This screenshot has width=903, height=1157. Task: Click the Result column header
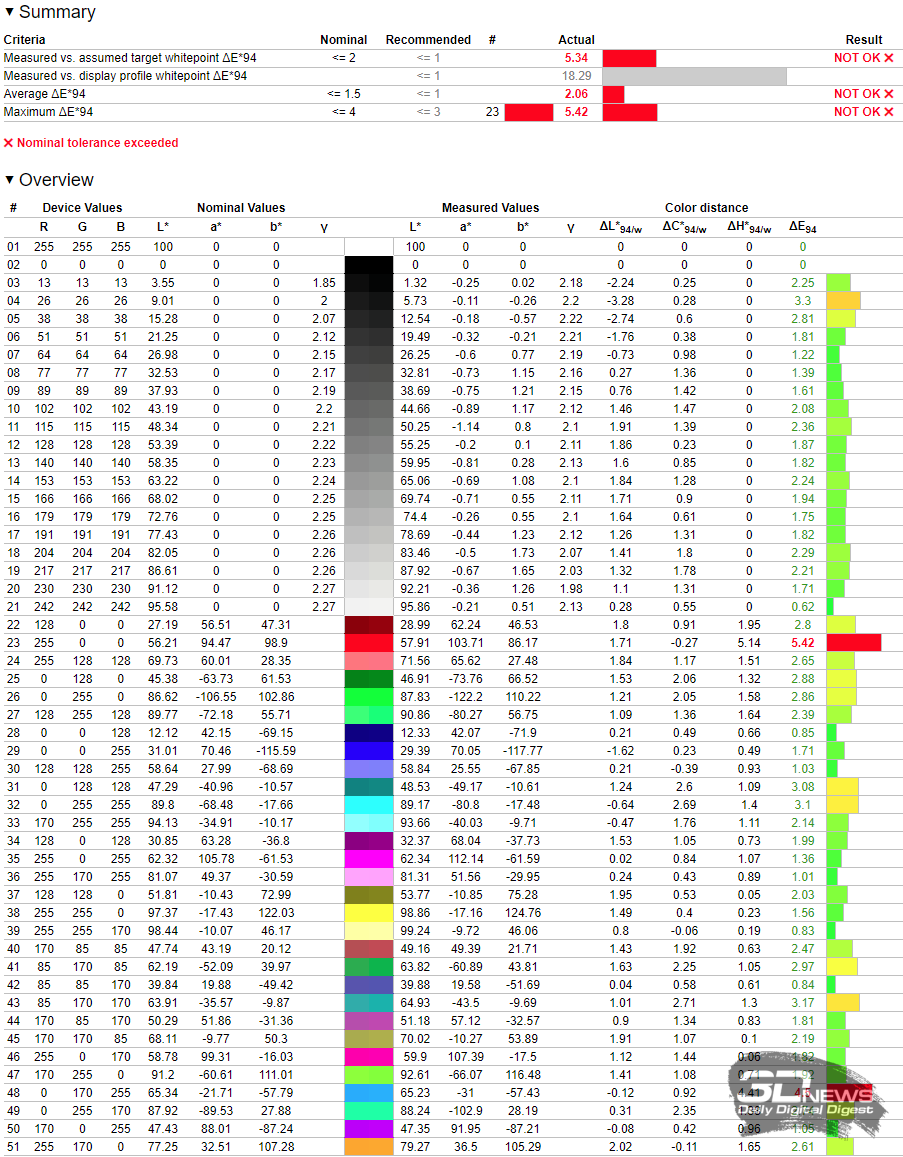[864, 40]
